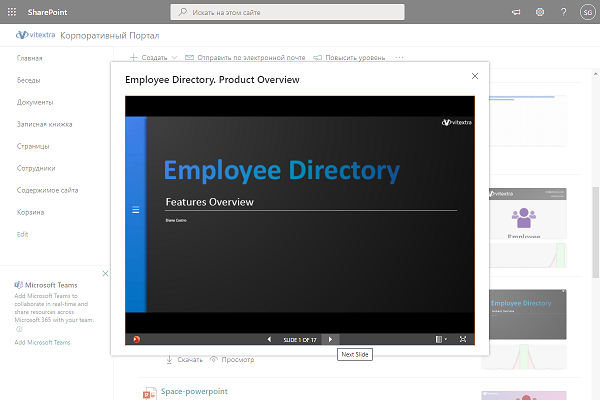Image resolution: width=600 pixels, height=400 pixels.
Task: Go to Записная книжка in the left navigation
Action: (x=44, y=124)
